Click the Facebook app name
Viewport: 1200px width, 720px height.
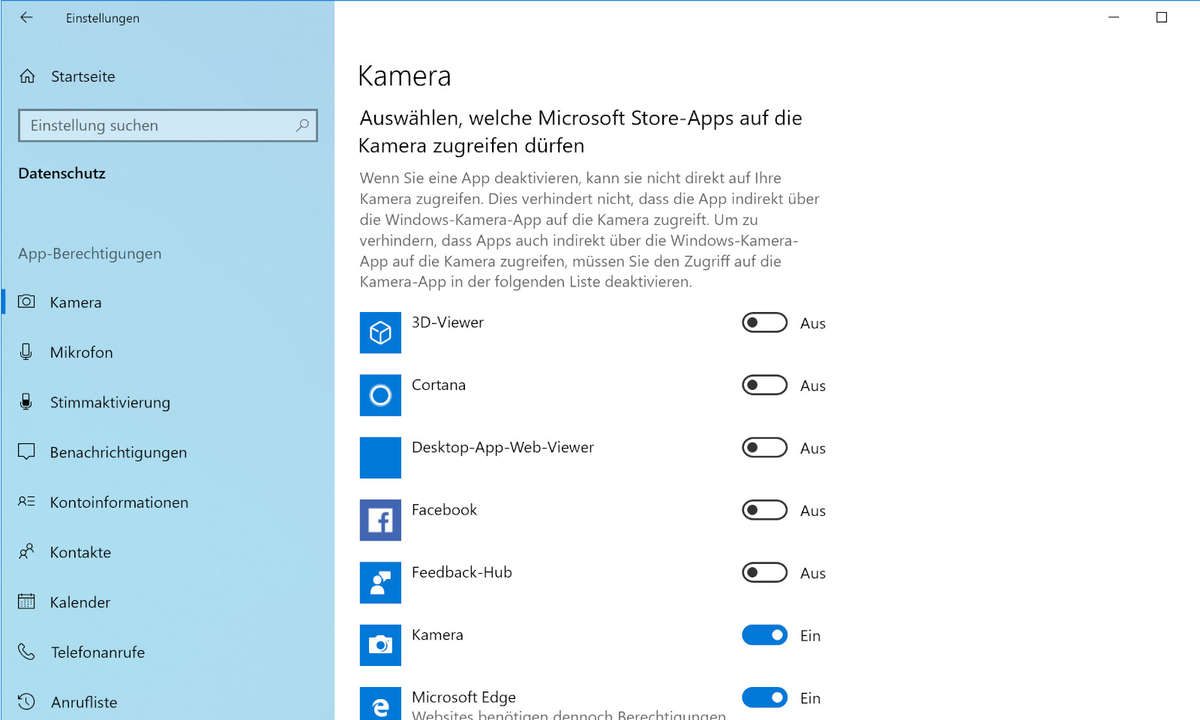click(445, 509)
